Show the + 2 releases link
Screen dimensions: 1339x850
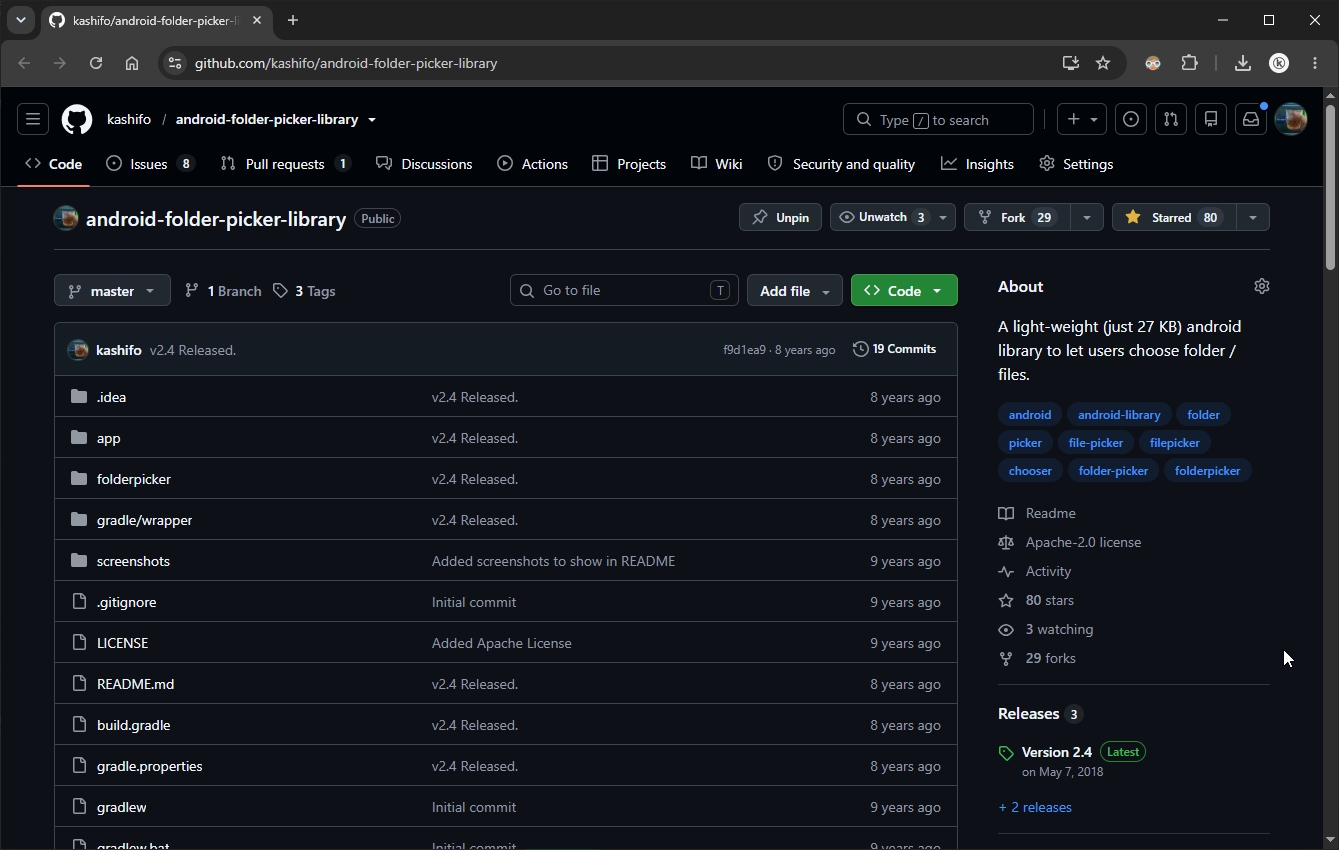(x=1035, y=807)
